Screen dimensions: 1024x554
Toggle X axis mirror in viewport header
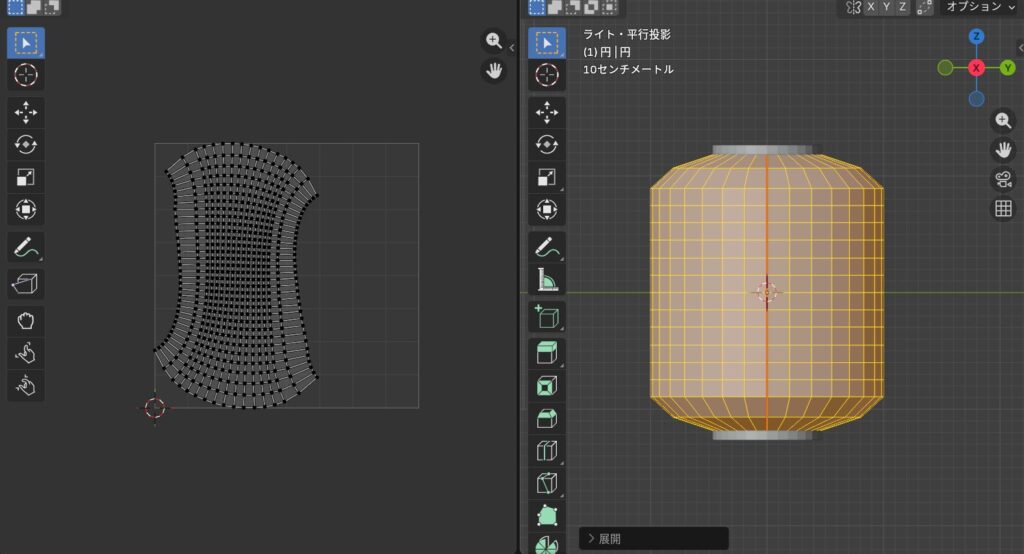(x=871, y=7)
